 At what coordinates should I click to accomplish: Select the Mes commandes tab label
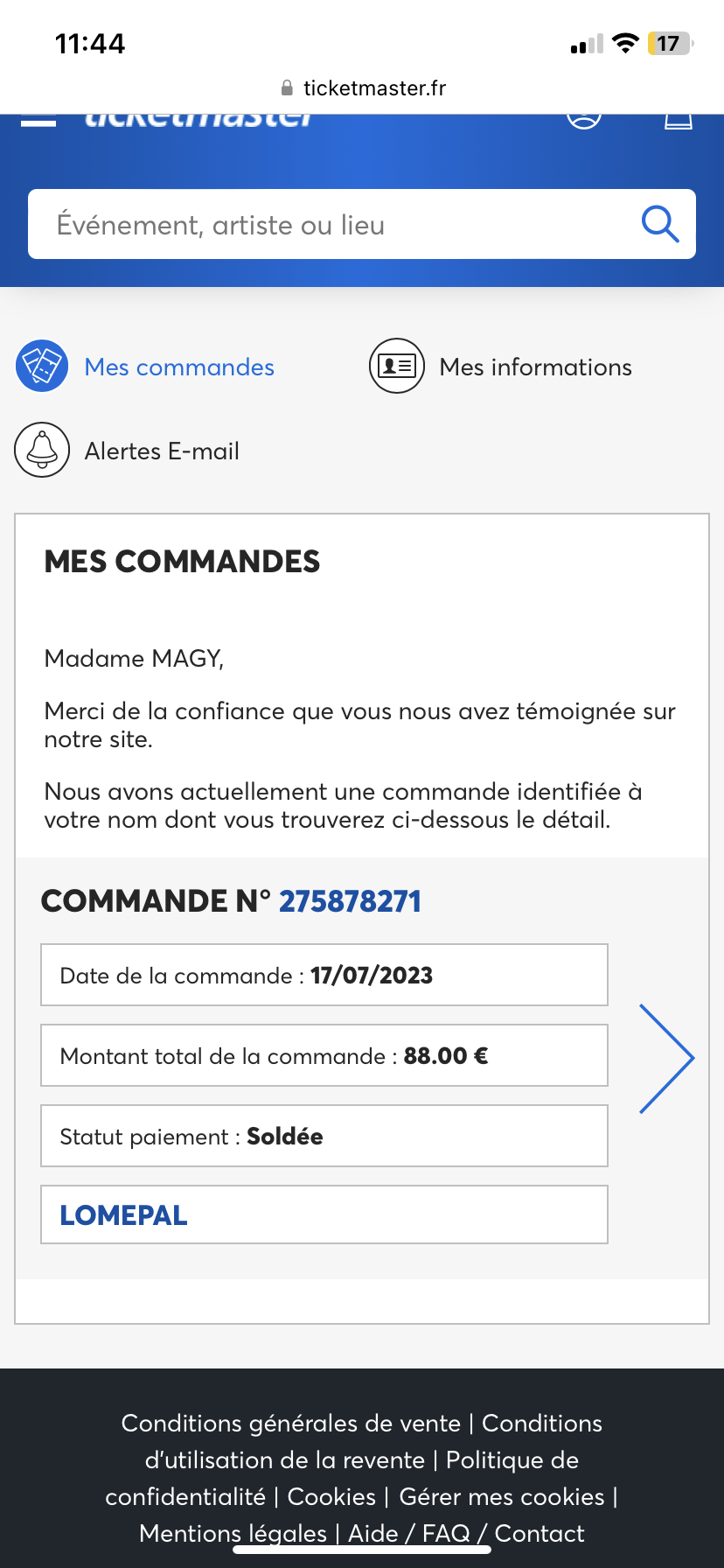coord(179,367)
